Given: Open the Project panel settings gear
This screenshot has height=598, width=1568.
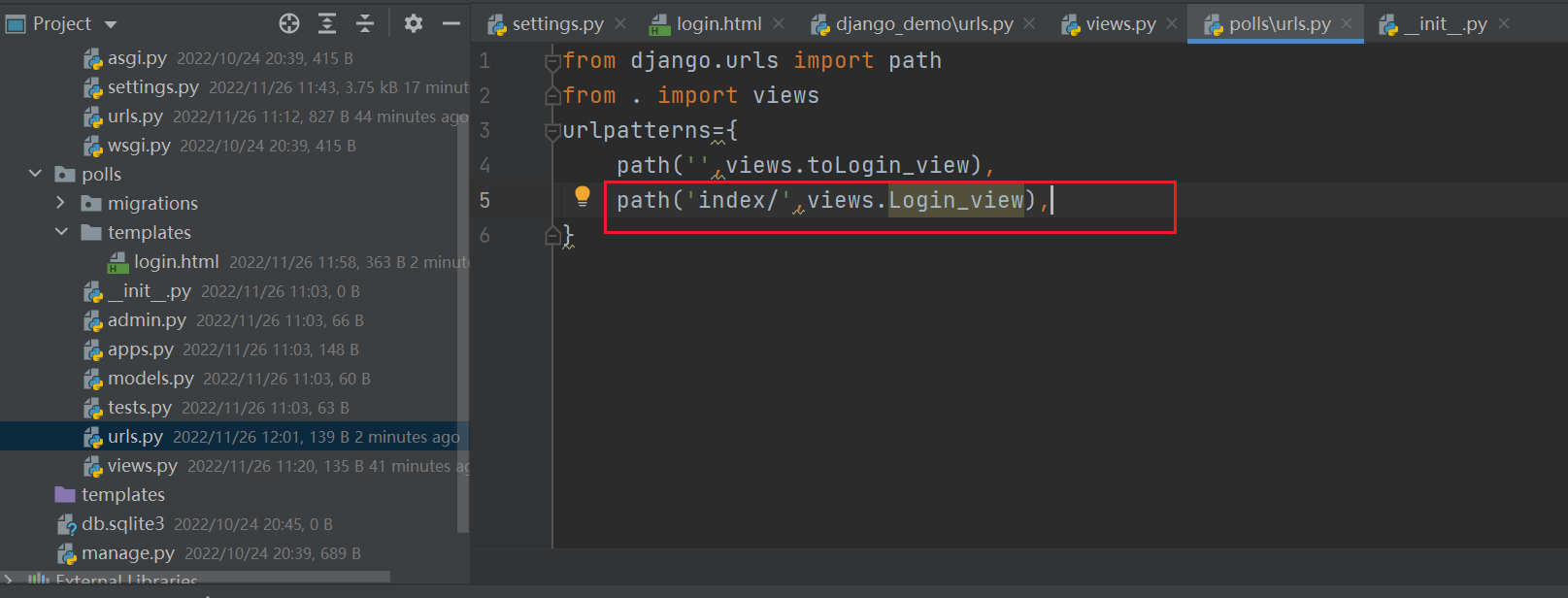Looking at the screenshot, I should (x=414, y=23).
